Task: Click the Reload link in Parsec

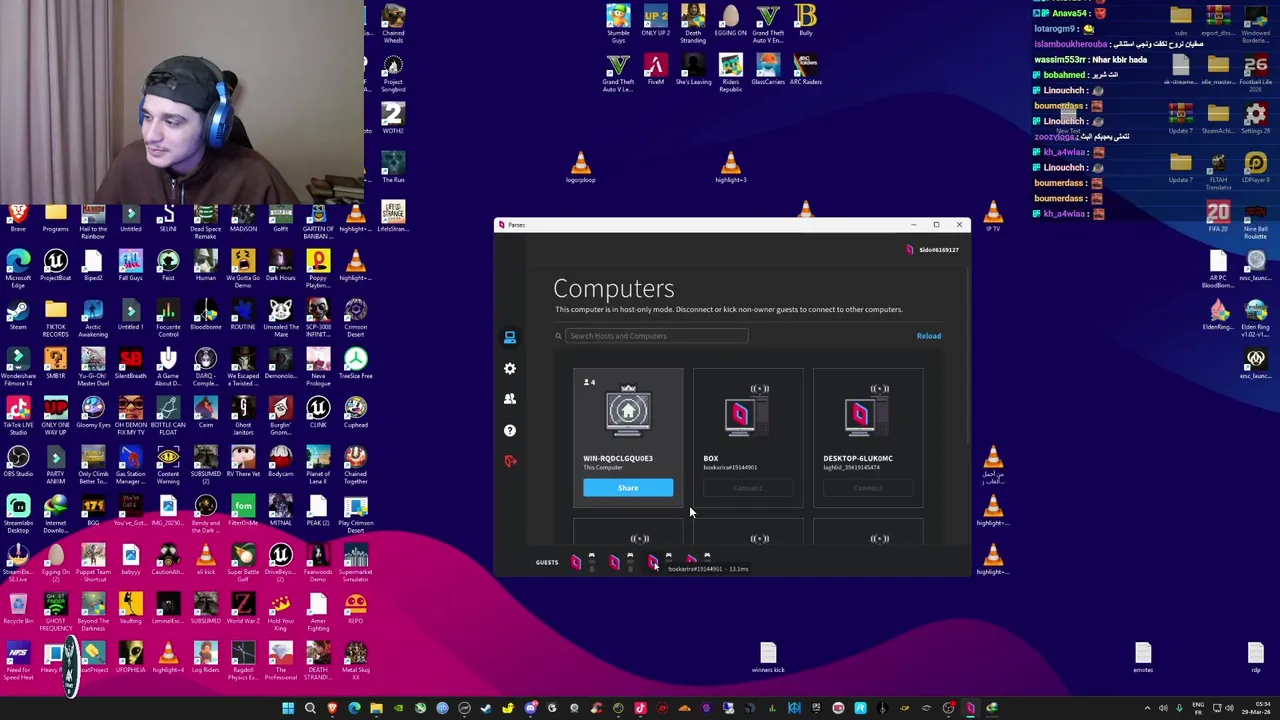Action: [x=928, y=336]
